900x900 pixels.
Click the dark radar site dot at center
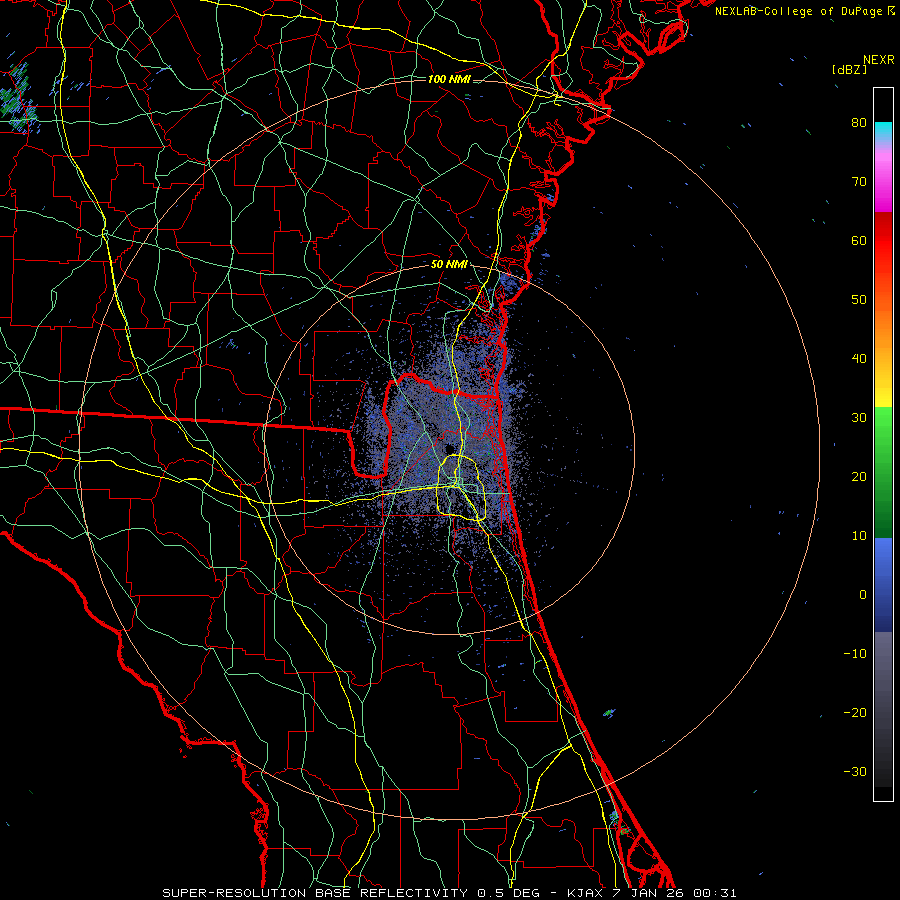tap(451, 448)
